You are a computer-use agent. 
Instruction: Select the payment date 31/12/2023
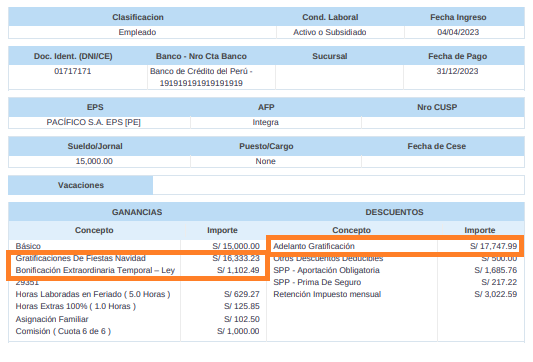[x=458, y=71]
